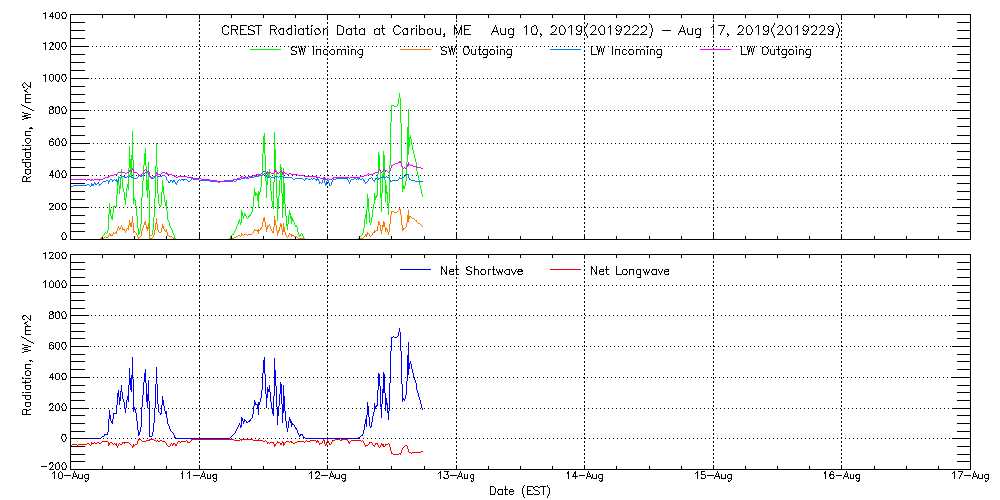Click the 15-Aug x-axis date label
This screenshot has width=1000, height=500.
[x=713, y=477]
